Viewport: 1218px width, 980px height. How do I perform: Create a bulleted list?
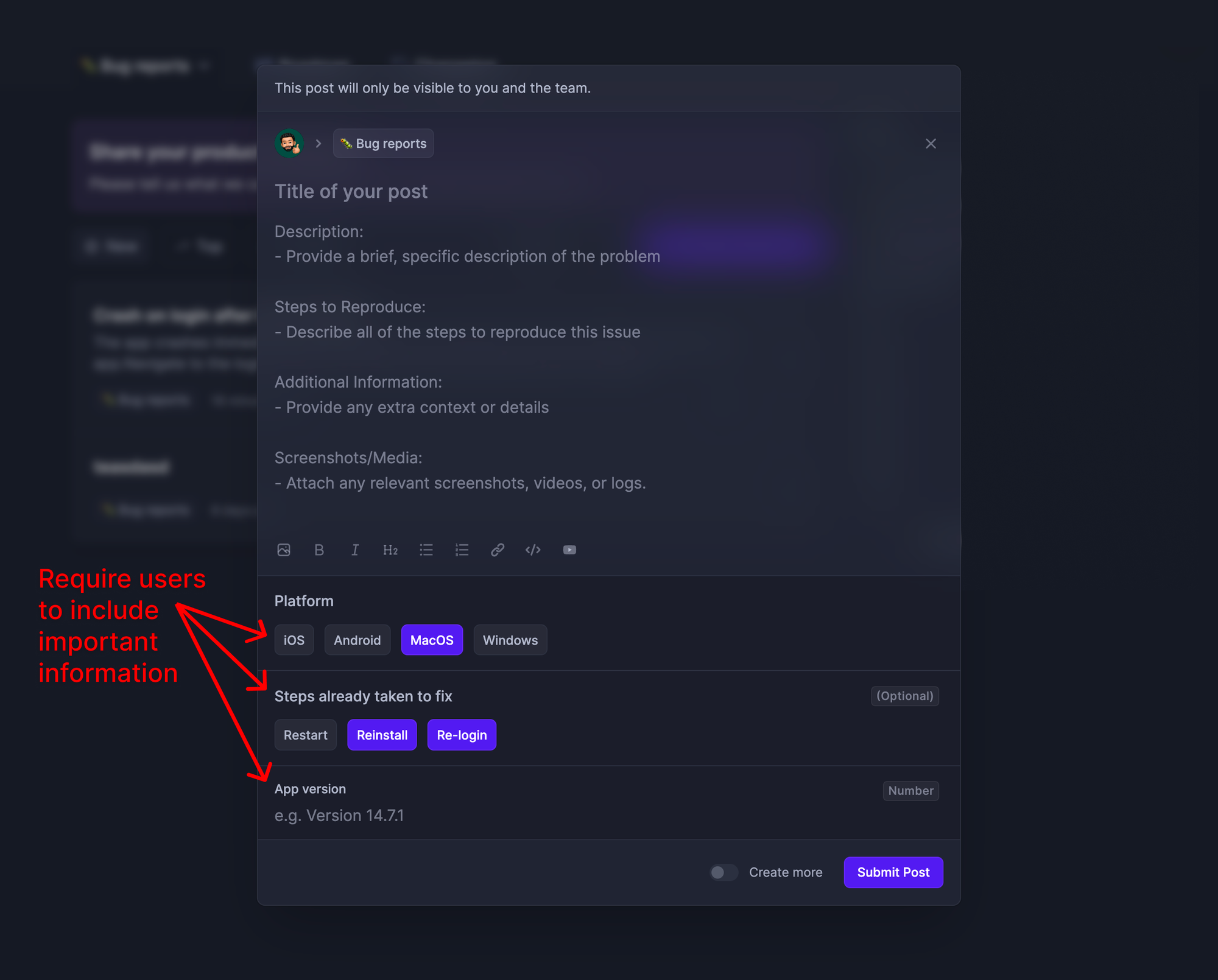pos(426,550)
